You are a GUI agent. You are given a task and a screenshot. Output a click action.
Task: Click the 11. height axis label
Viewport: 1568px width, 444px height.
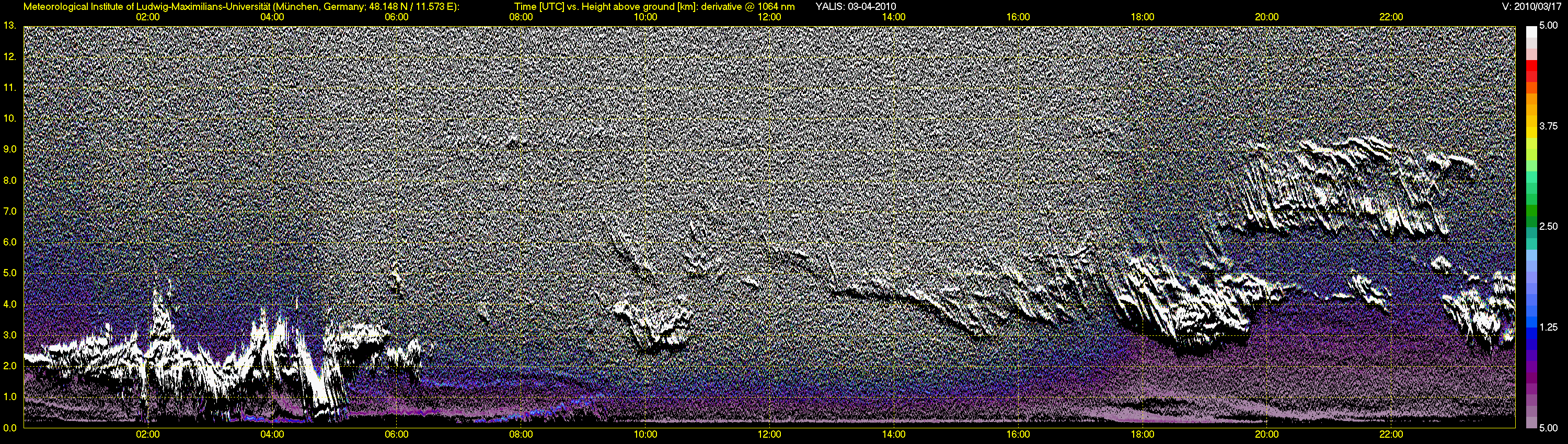10,88
